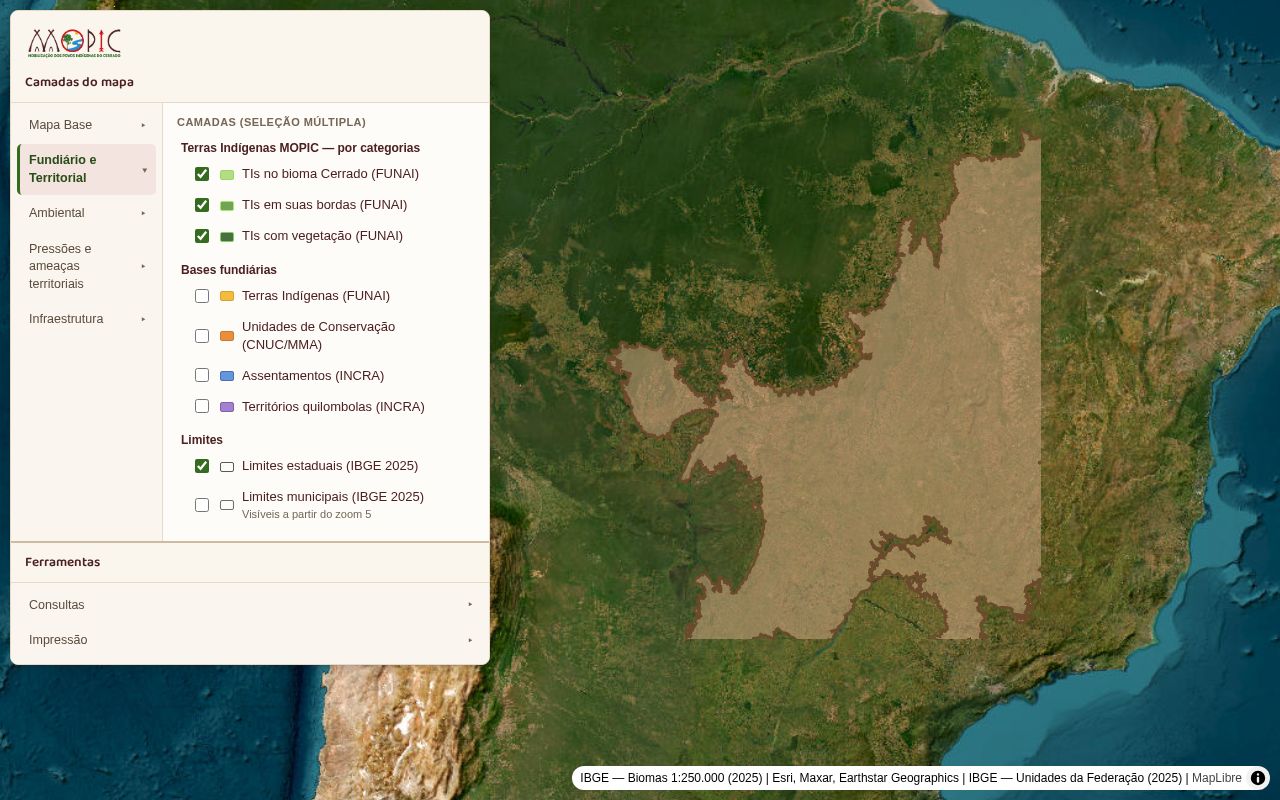Click the Camadas do mapa heading
The width and height of the screenshot is (1280, 800).
click(79, 82)
